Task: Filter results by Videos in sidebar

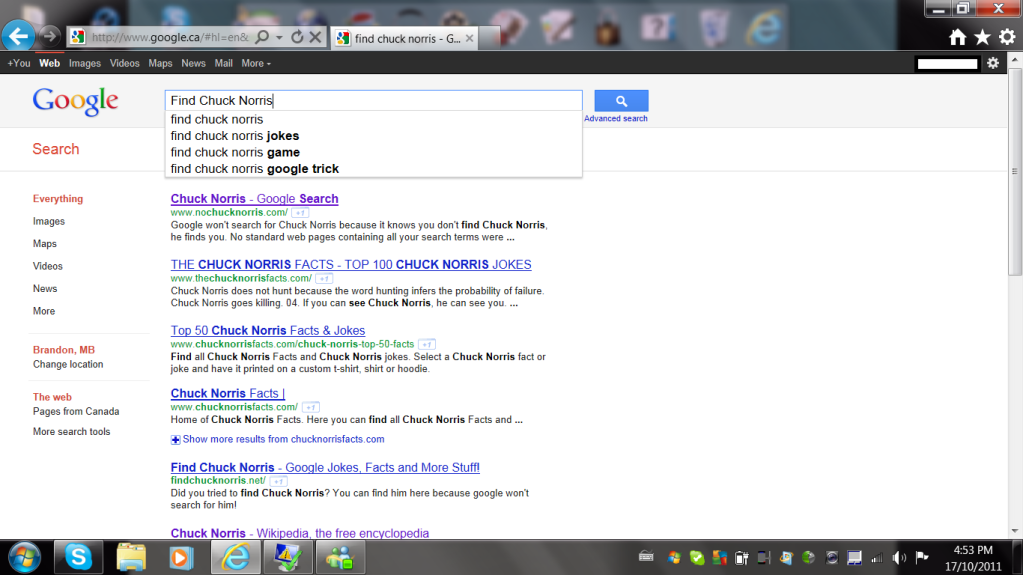Action: click(x=48, y=266)
